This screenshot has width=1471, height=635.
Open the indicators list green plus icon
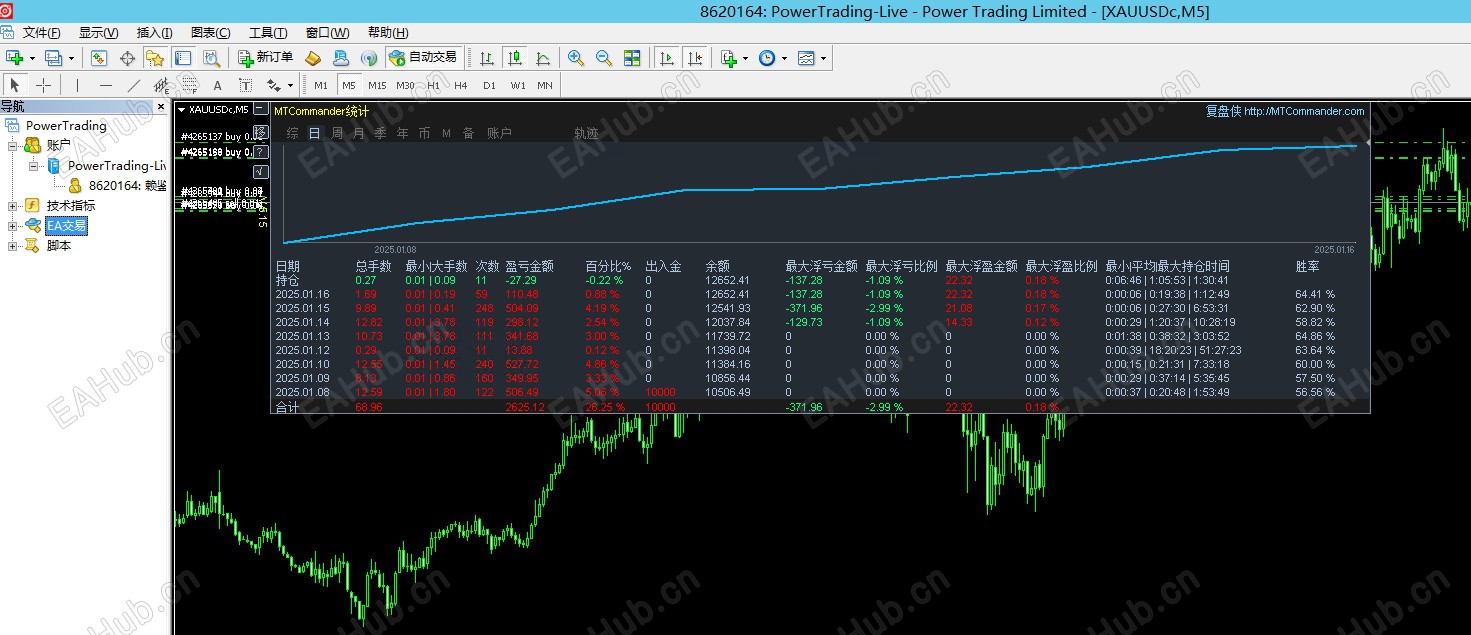click(x=729, y=58)
